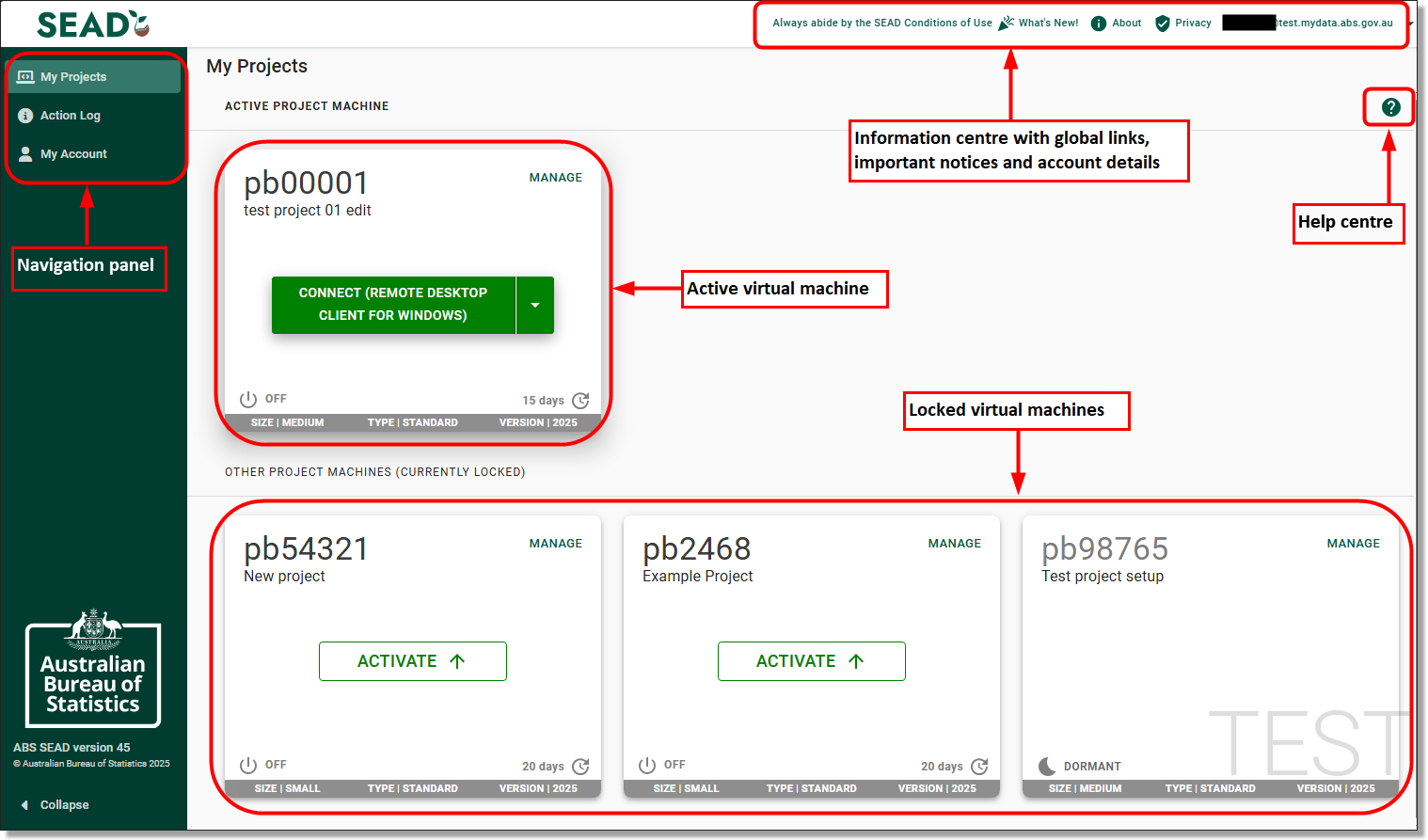The height and width of the screenshot is (840, 1428).
Task: Click the What's New party popper icon
Action: click(1006, 23)
